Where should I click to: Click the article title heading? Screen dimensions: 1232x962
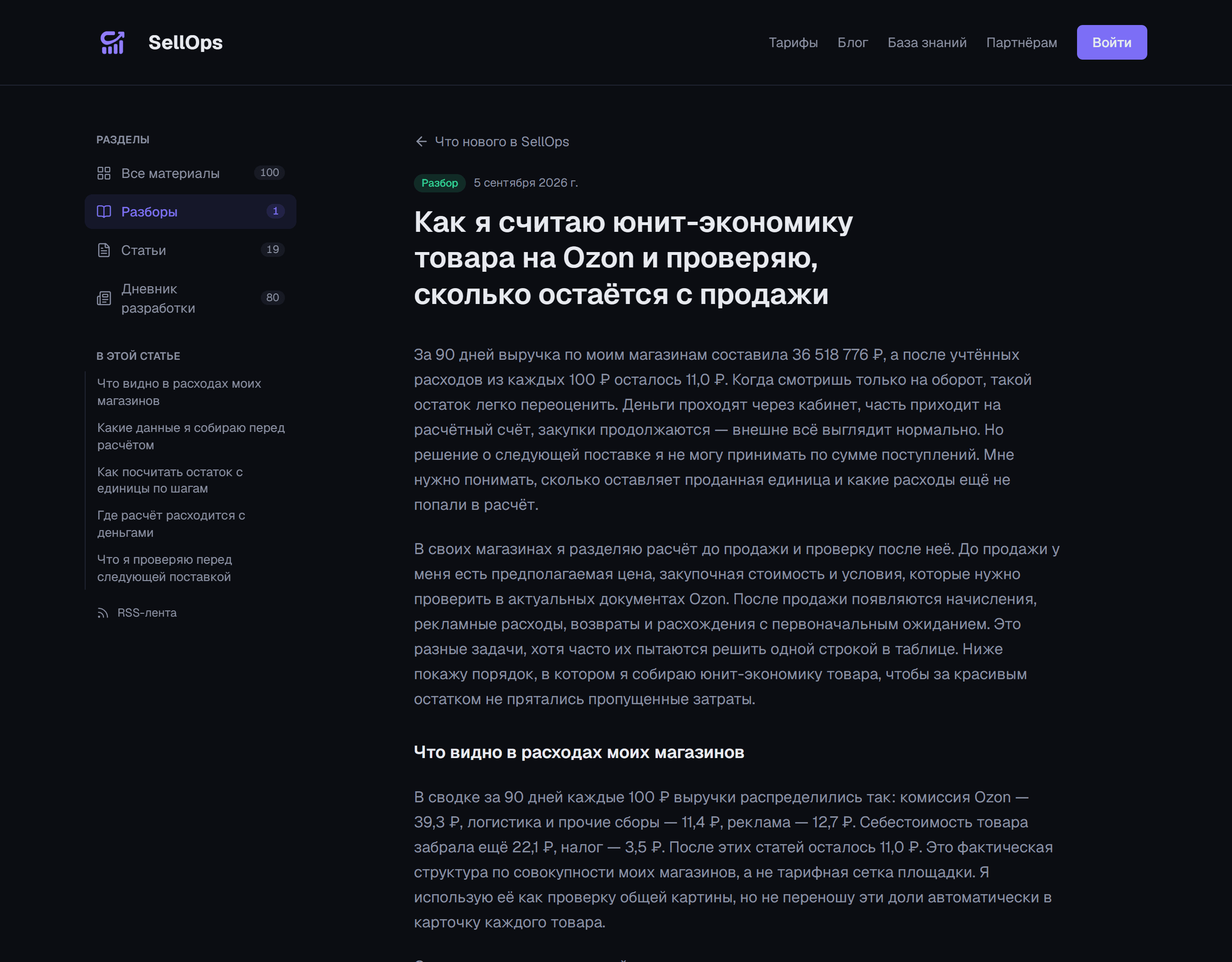(x=633, y=258)
